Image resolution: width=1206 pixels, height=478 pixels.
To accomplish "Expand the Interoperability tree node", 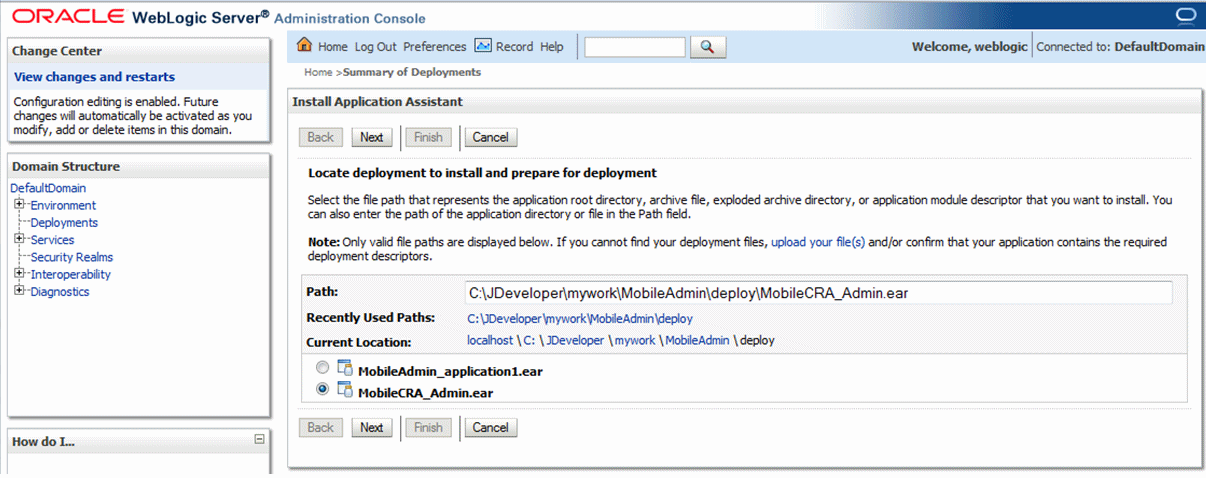I will click(x=19, y=274).
